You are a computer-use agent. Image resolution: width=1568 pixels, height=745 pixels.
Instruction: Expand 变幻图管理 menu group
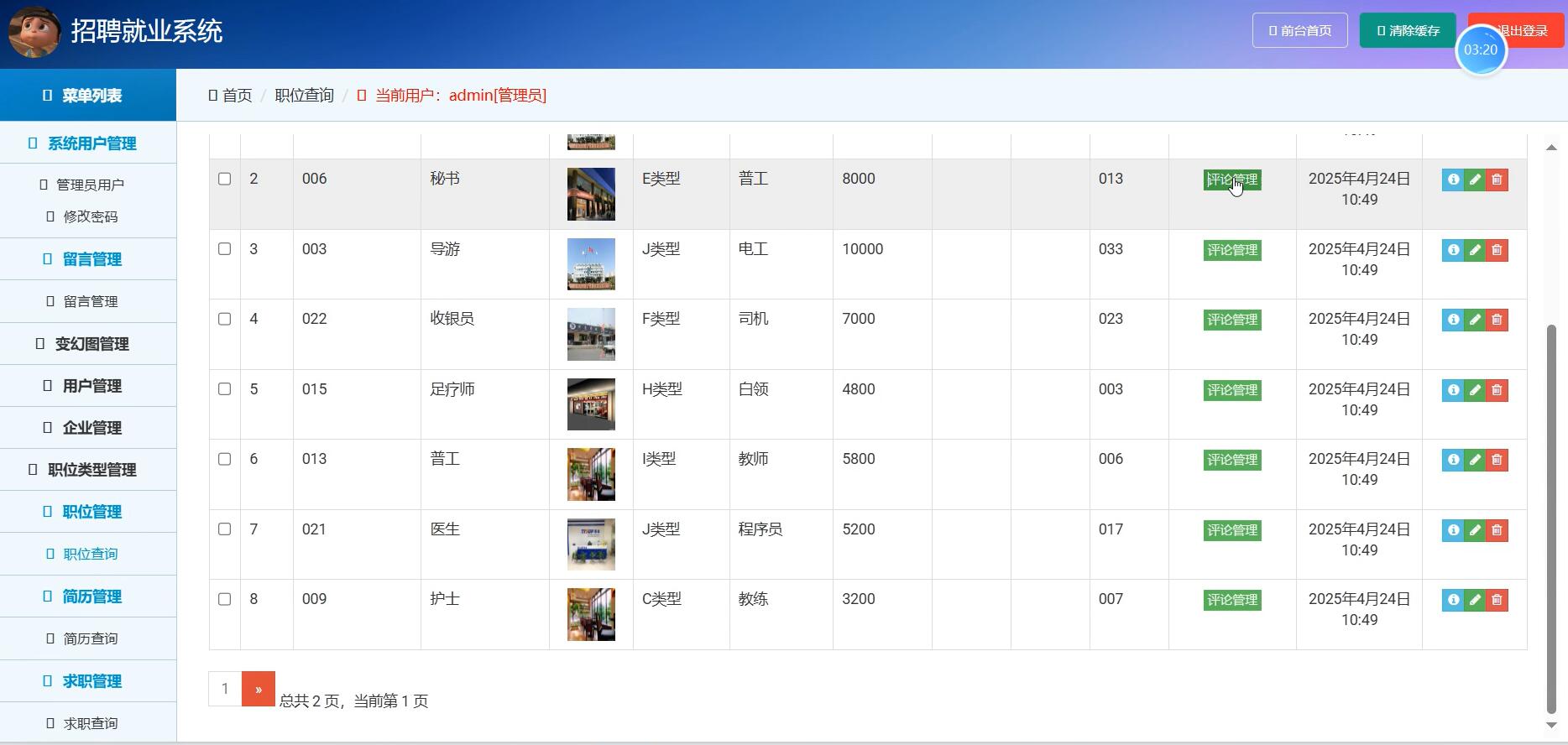tap(88, 344)
